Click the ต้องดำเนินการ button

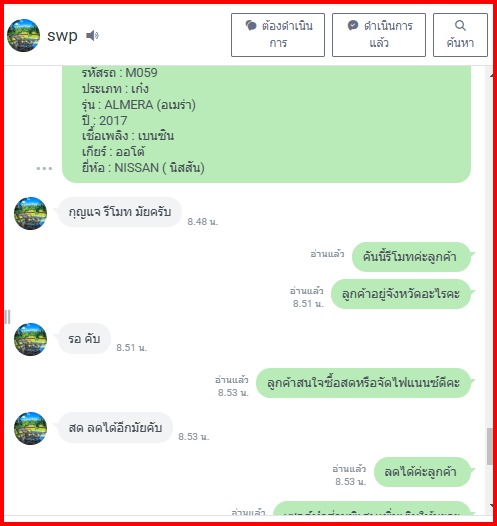[x=278, y=35]
